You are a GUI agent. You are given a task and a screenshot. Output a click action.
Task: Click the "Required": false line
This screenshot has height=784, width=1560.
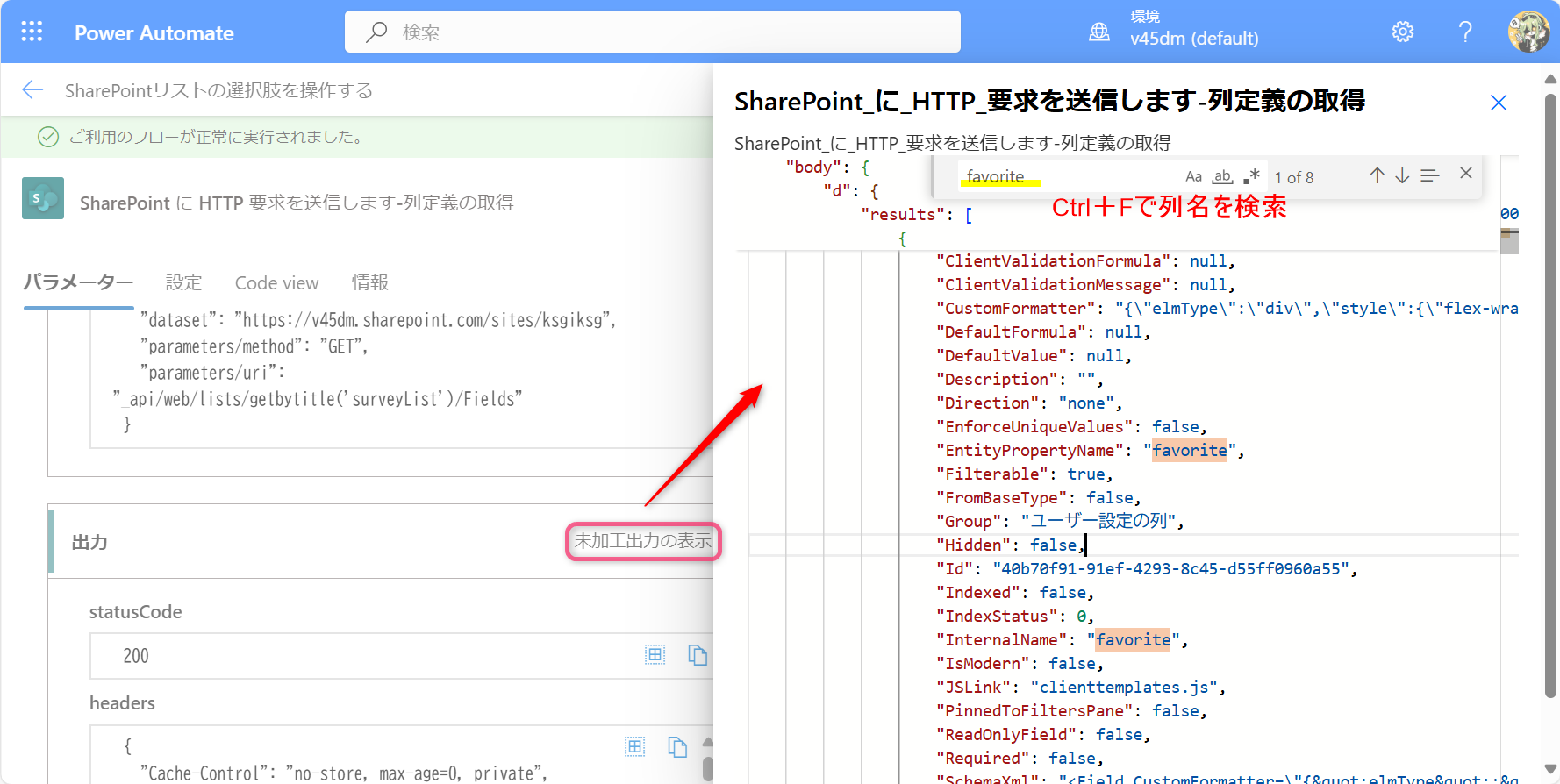[1020, 759]
